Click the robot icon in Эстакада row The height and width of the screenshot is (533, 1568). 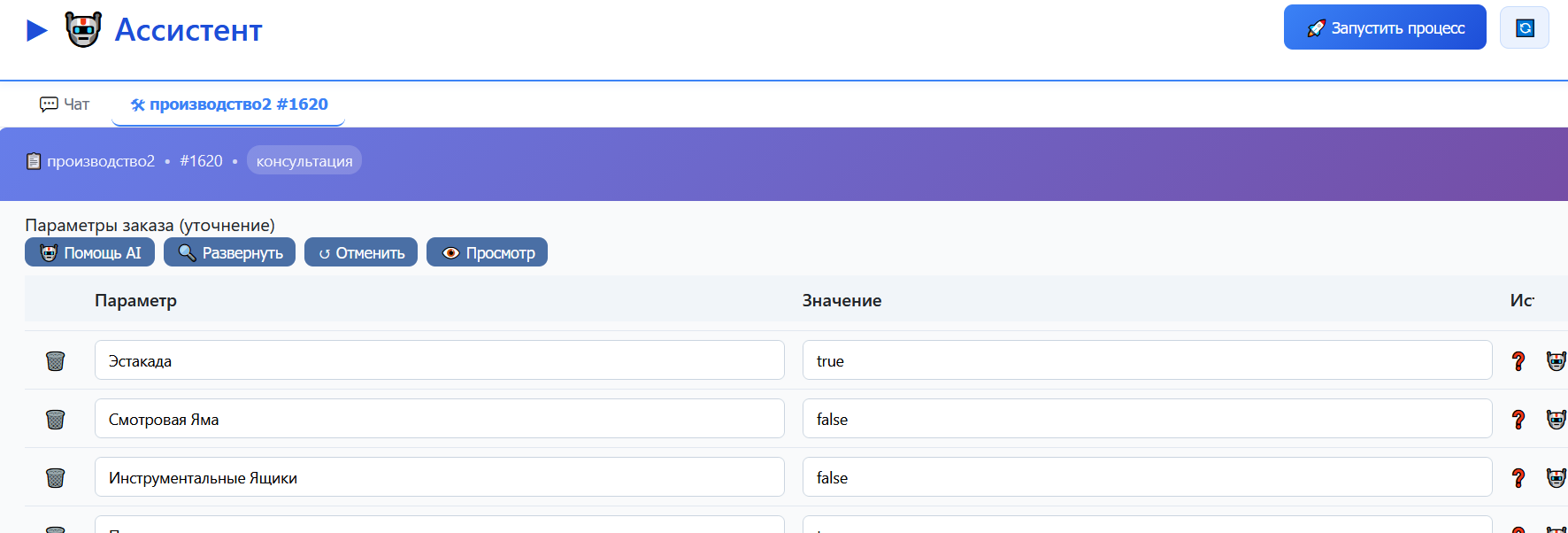pos(1556,360)
